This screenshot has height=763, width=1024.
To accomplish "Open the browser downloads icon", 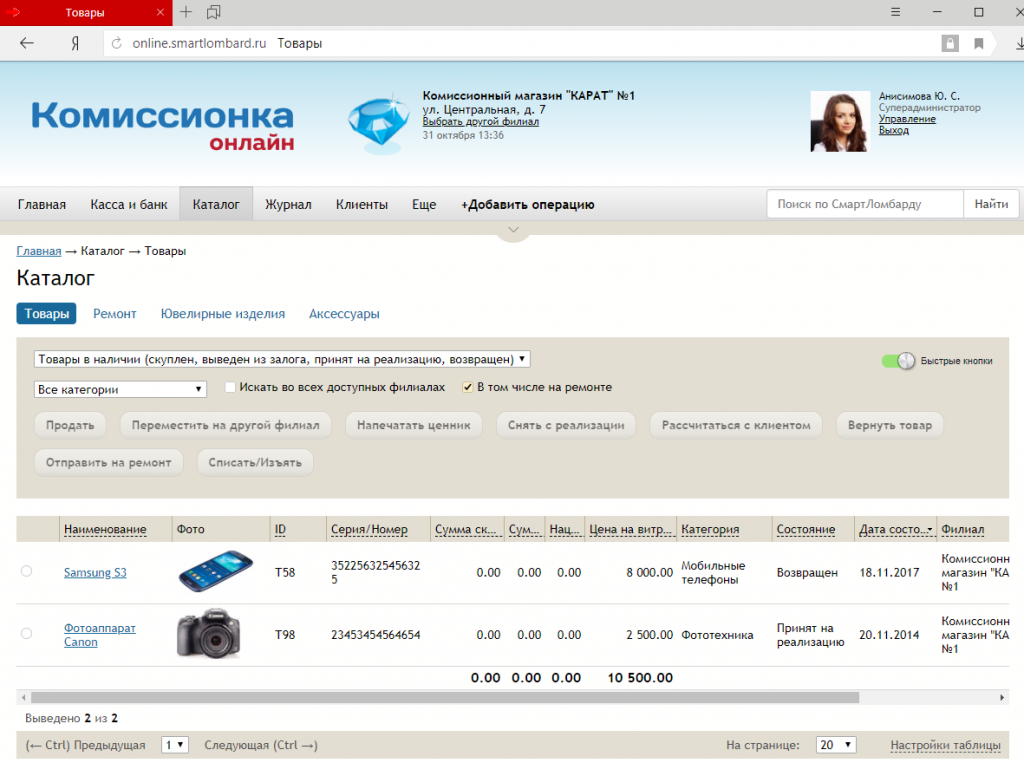I will [1019, 43].
